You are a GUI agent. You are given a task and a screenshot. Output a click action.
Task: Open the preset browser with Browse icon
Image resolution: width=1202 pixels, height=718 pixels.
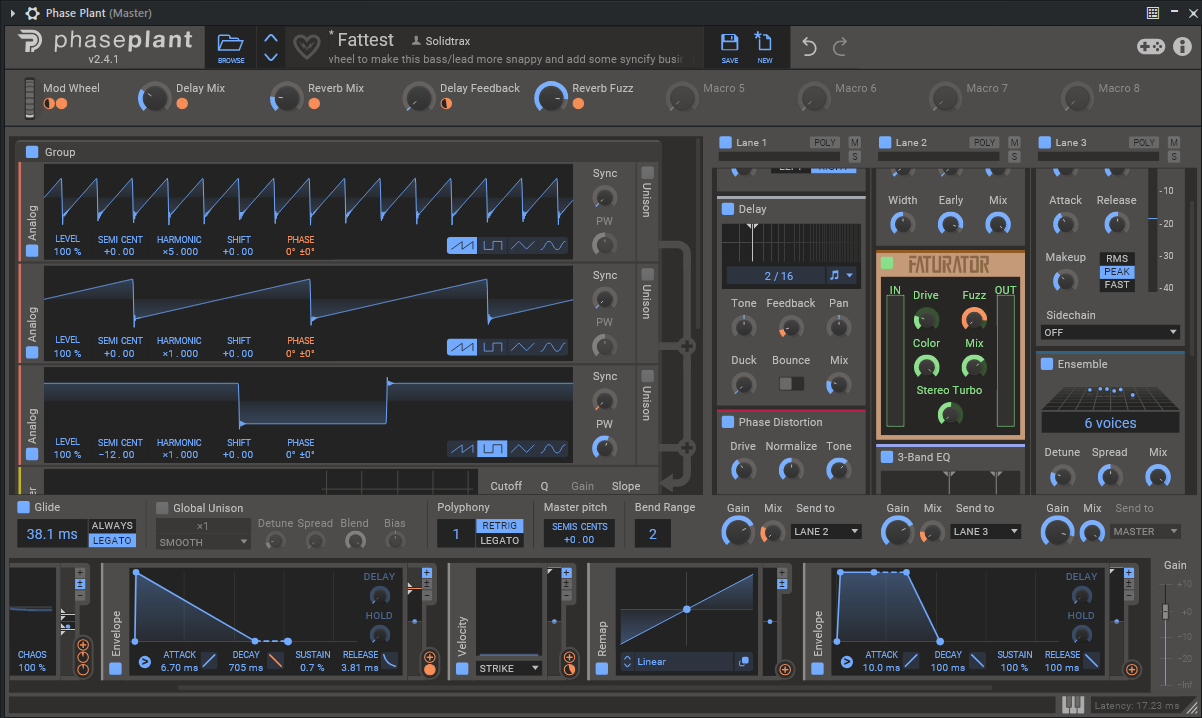(231, 46)
